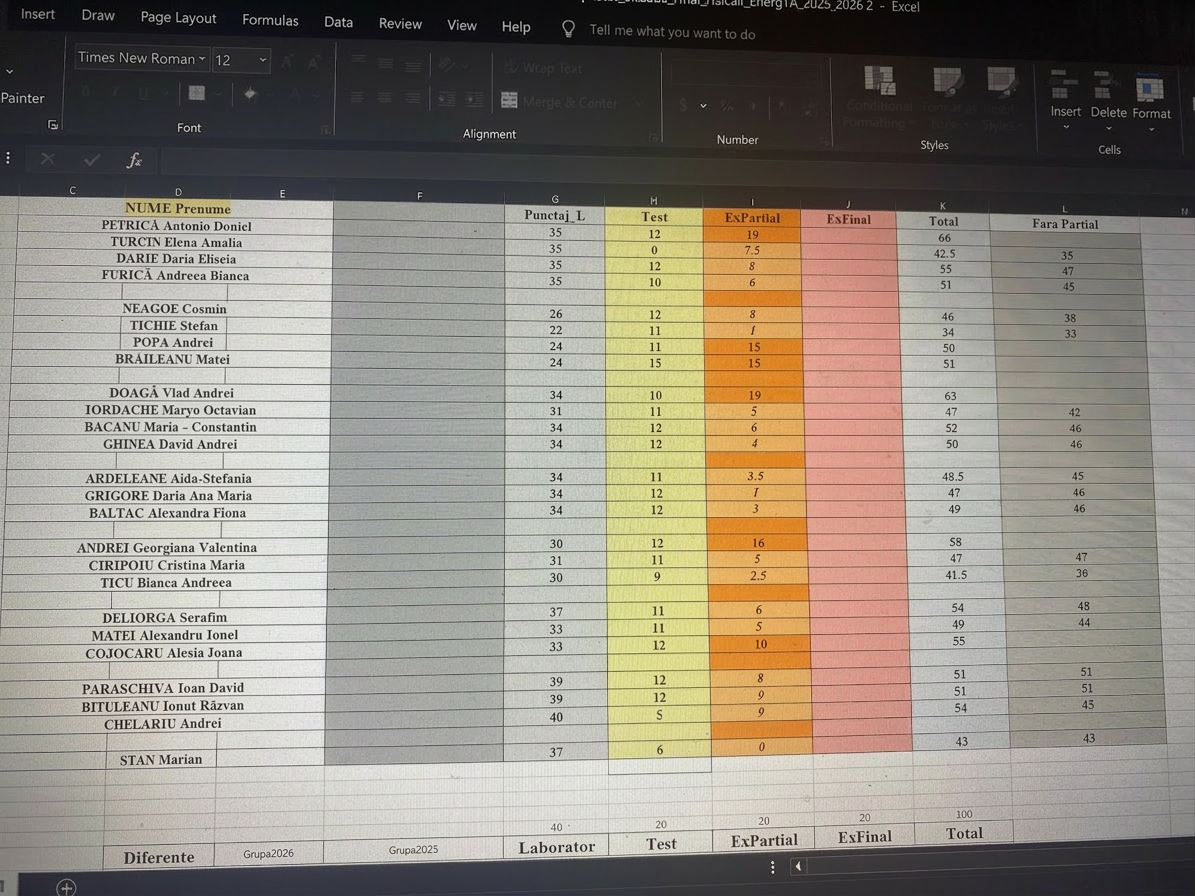Click Middle Align icon
Screen dimensions: 1195x896
tap(385, 62)
